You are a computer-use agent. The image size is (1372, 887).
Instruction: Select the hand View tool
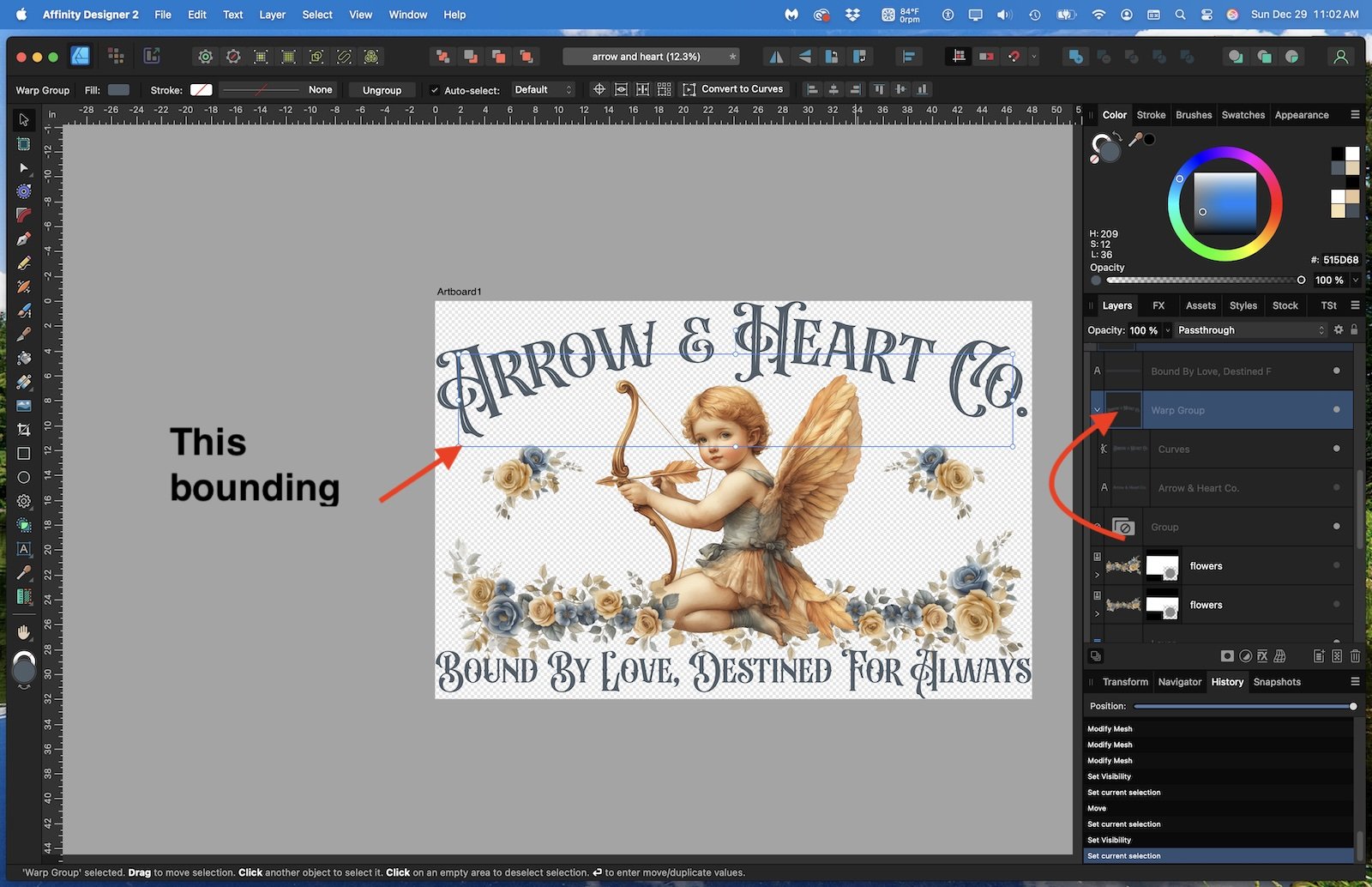[x=24, y=632]
